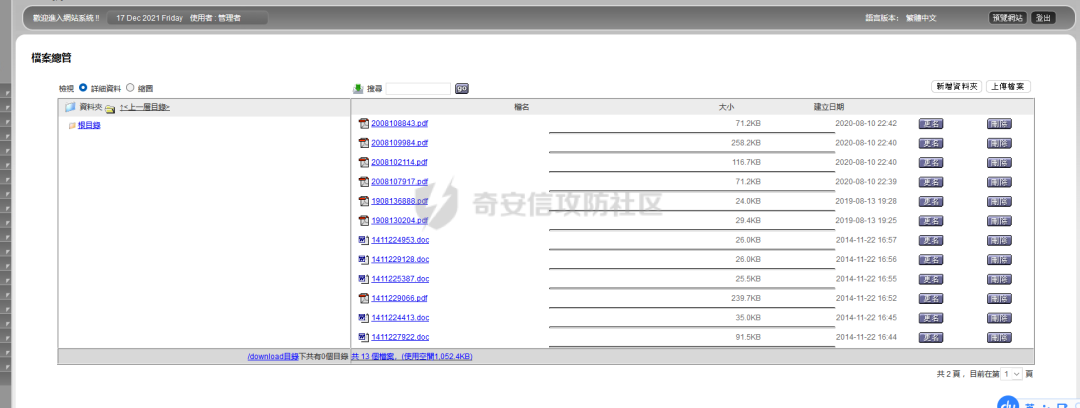Click the green download icon beside 搜尋
This screenshot has width=1080, height=408.
point(358,89)
